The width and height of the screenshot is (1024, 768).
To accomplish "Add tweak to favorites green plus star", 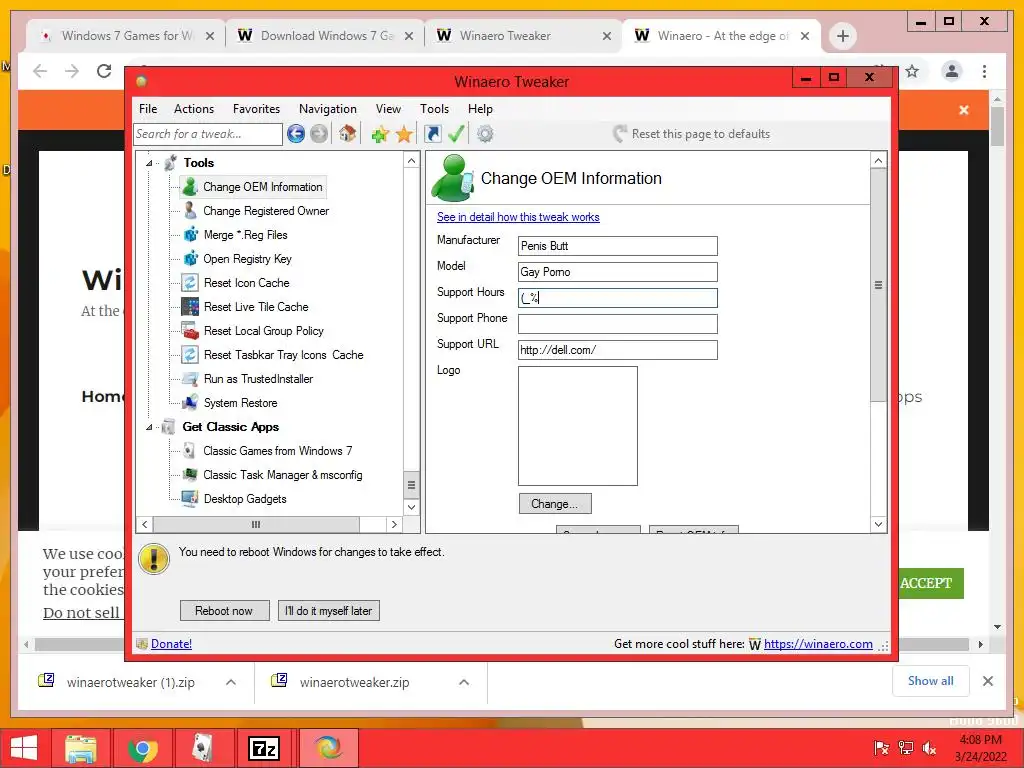I will (x=380, y=135).
